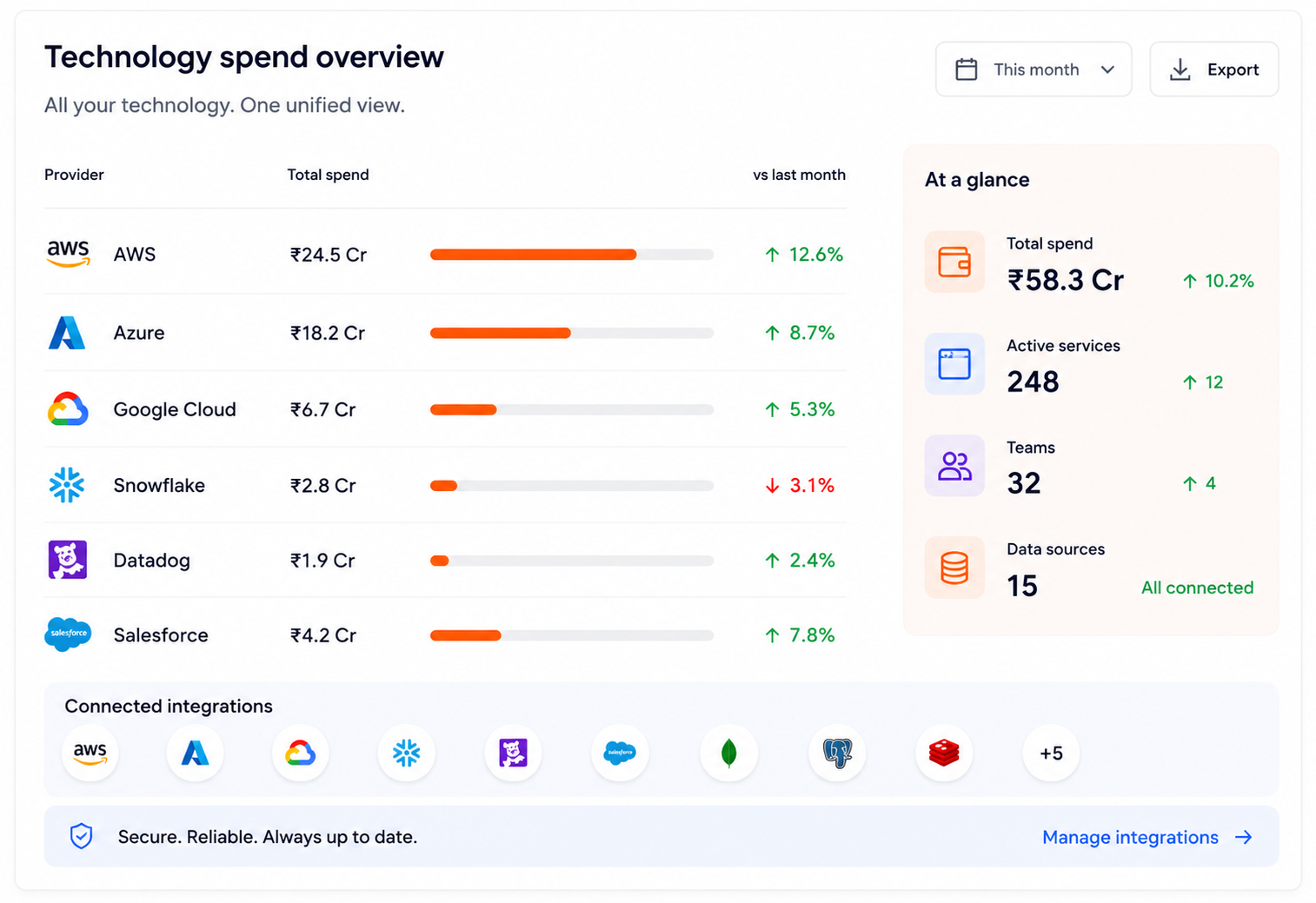Click the AWS logo in provider table

(x=68, y=254)
